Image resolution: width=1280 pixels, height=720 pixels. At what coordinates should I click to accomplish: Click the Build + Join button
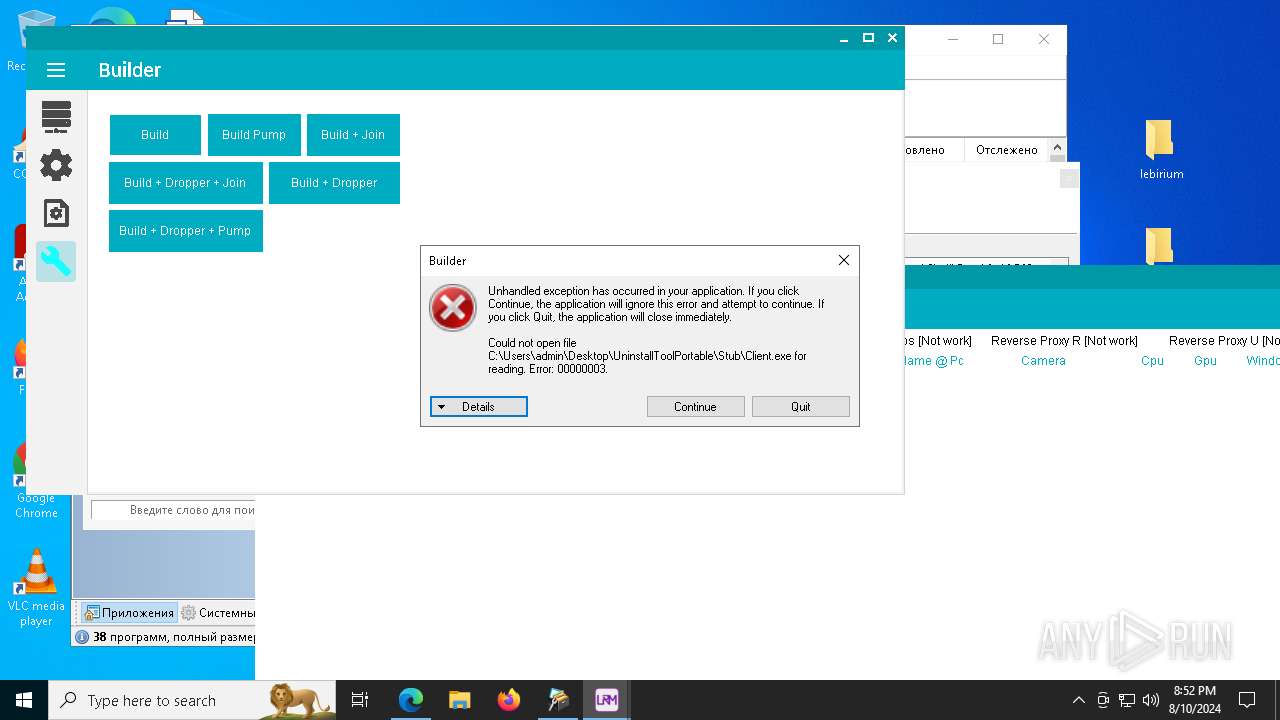pos(353,135)
